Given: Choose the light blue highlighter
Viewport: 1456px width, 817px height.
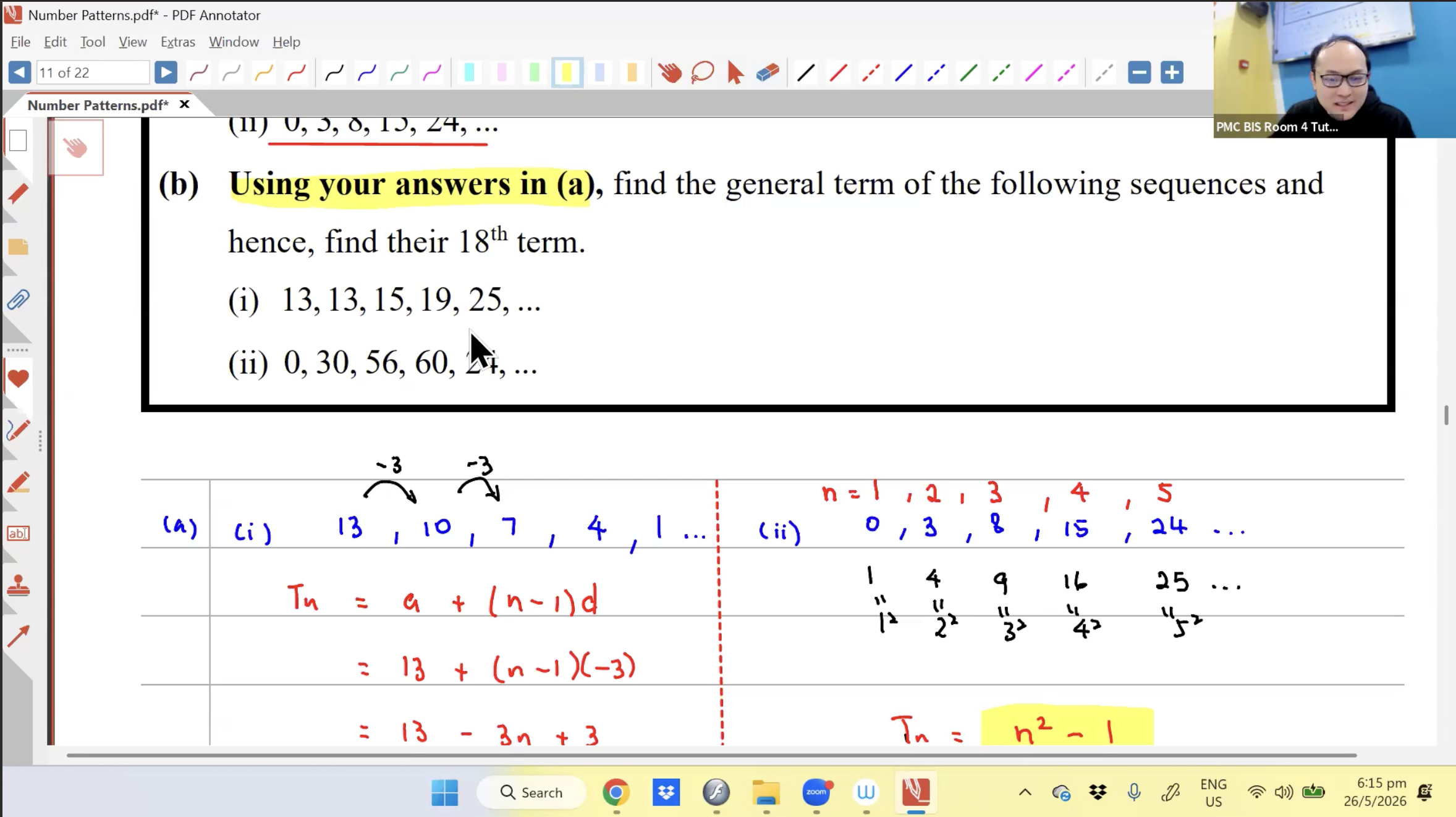Looking at the screenshot, I should point(599,73).
